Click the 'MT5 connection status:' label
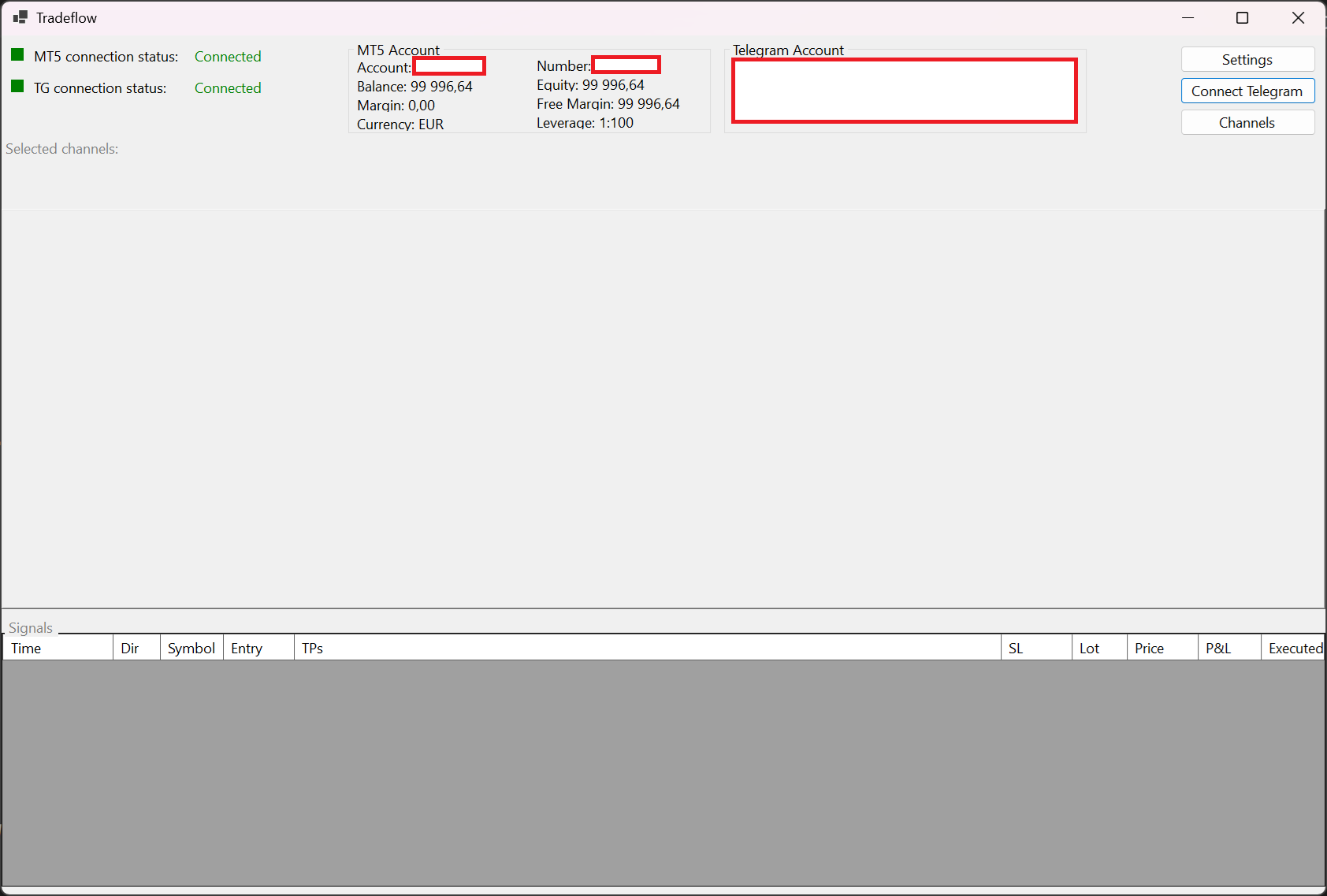The width and height of the screenshot is (1327, 896). 106,57
